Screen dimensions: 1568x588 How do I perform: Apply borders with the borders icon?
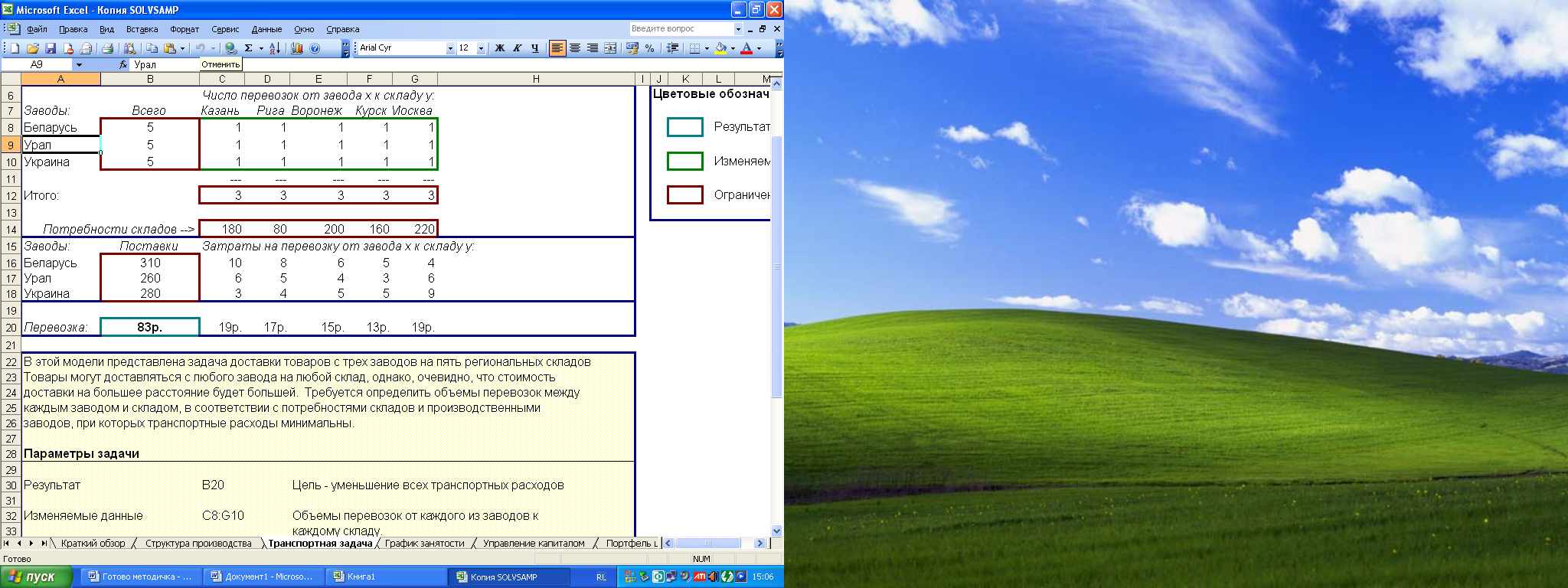tap(694, 48)
